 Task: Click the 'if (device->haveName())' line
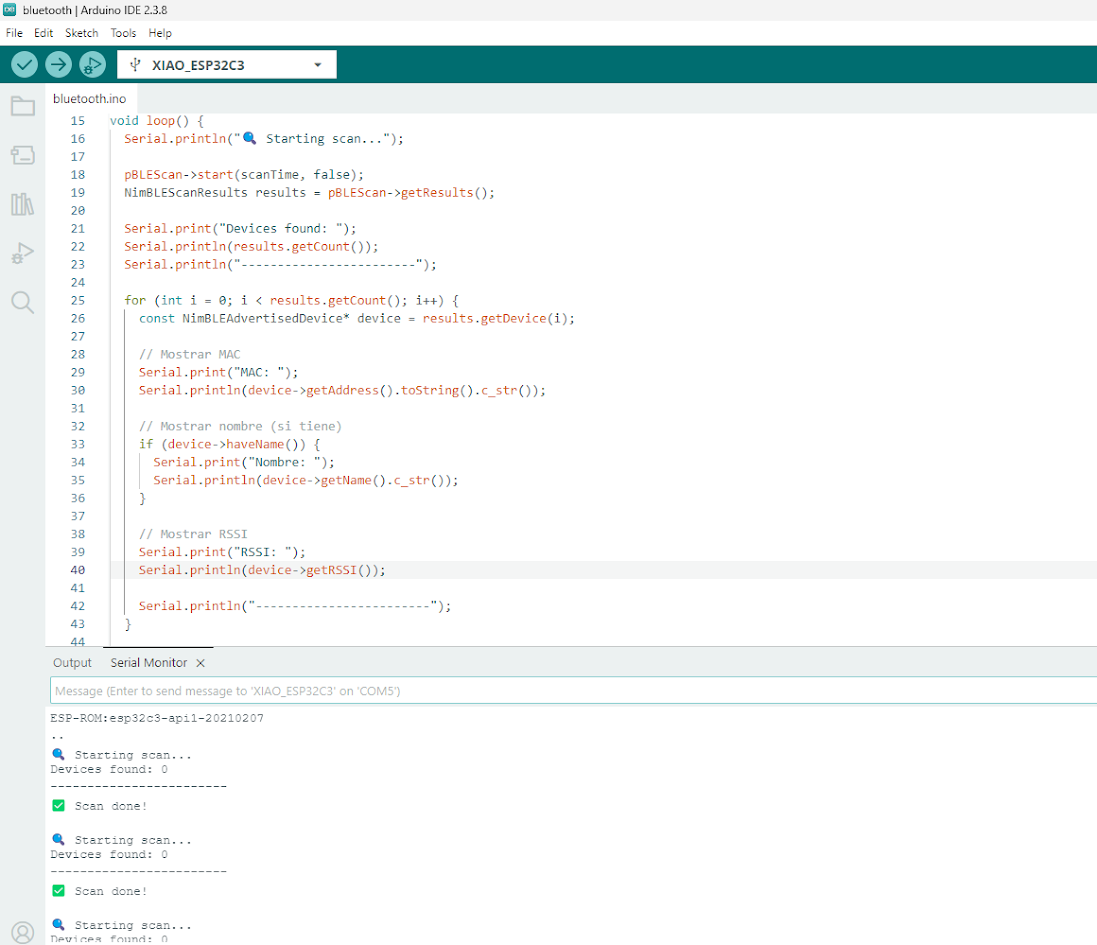229,444
